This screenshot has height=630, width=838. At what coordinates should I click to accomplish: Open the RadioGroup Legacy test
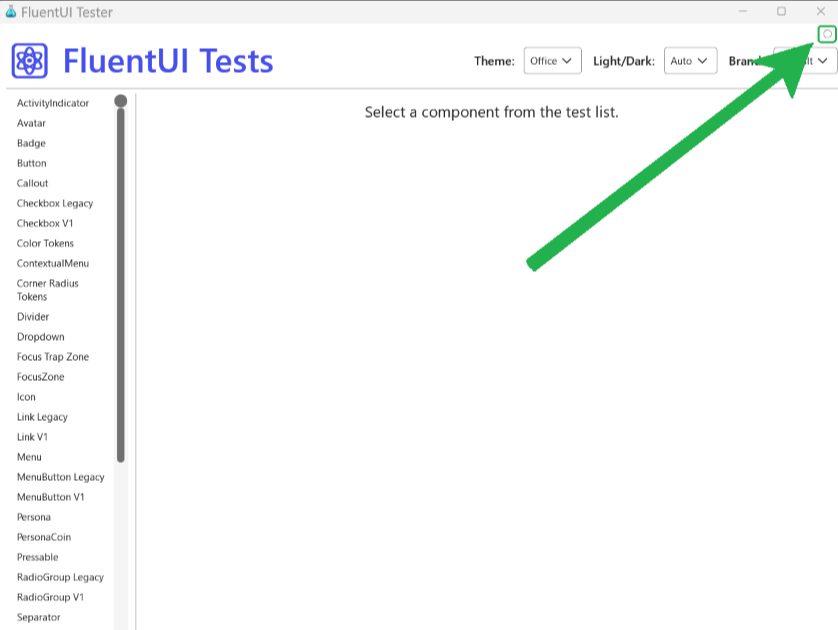[60, 577]
